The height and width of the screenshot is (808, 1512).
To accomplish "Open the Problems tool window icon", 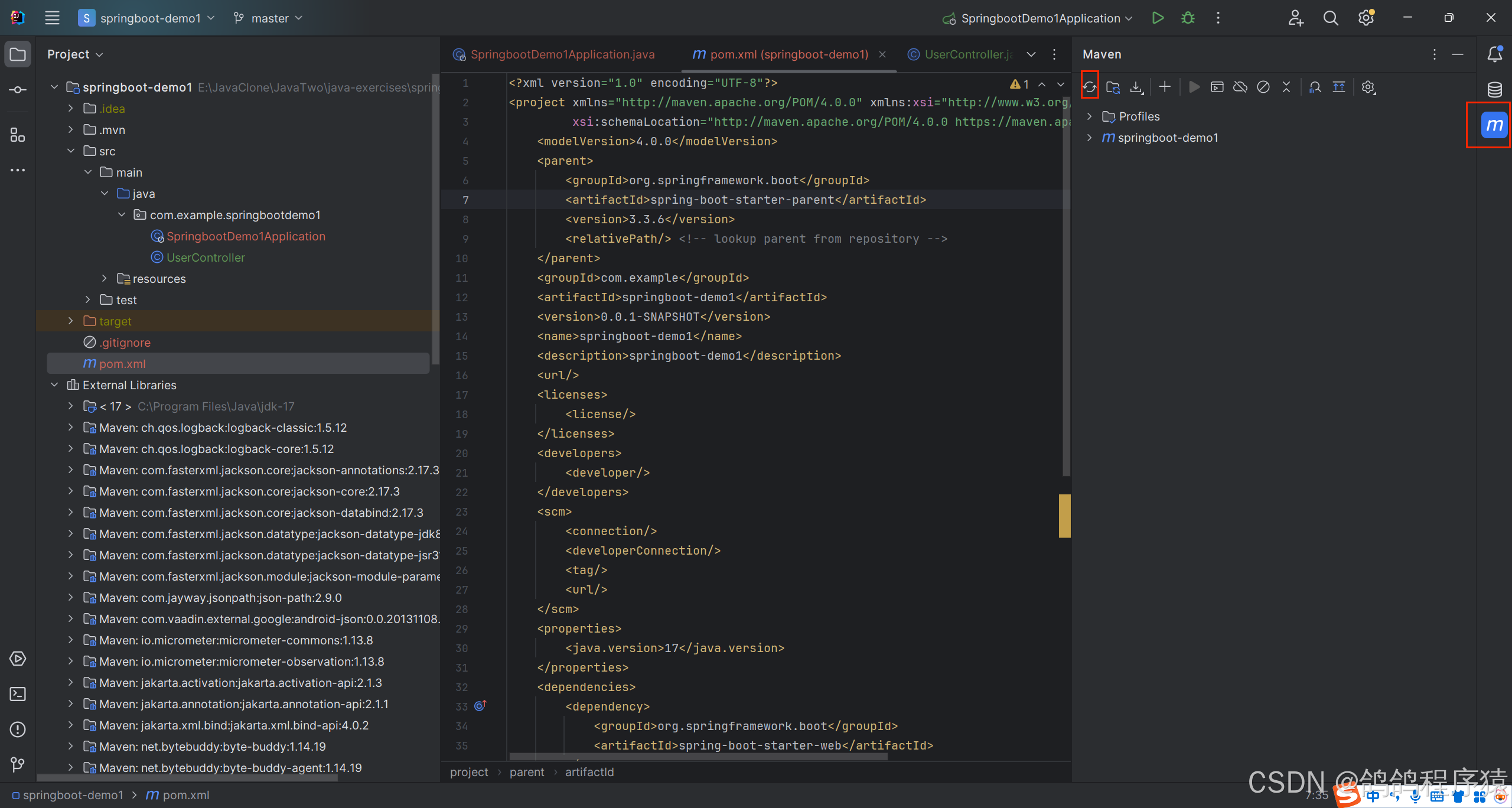I will pyautogui.click(x=18, y=729).
